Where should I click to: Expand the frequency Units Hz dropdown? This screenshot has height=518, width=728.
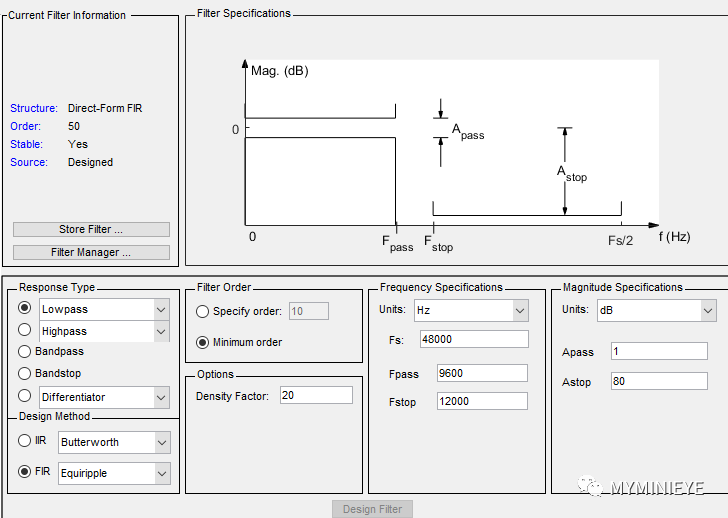(x=519, y=311)
